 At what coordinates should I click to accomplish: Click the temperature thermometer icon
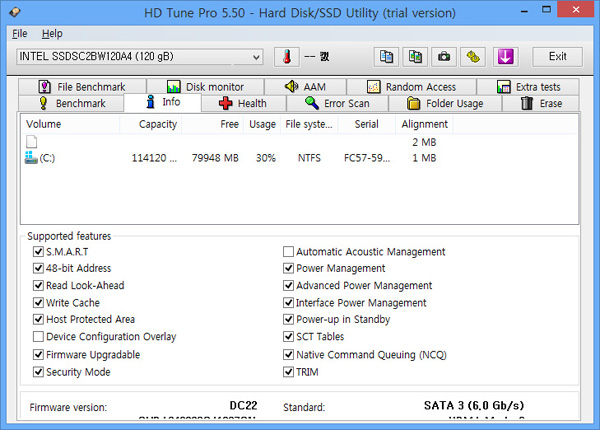287,57
